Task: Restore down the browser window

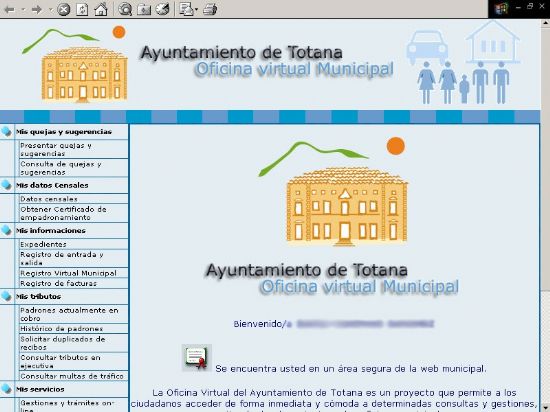Action: pos(530,7)
